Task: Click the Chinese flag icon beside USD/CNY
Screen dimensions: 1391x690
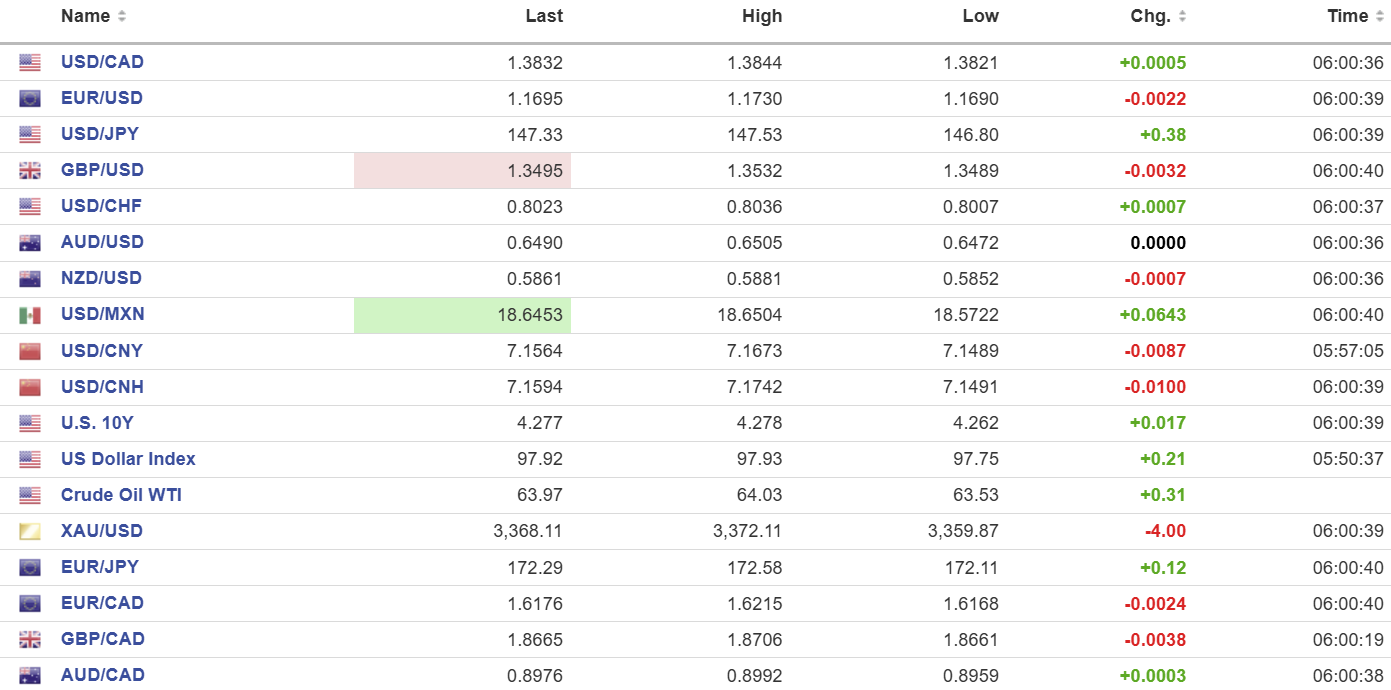Action: pyautogui.click(x=30, y=352)
